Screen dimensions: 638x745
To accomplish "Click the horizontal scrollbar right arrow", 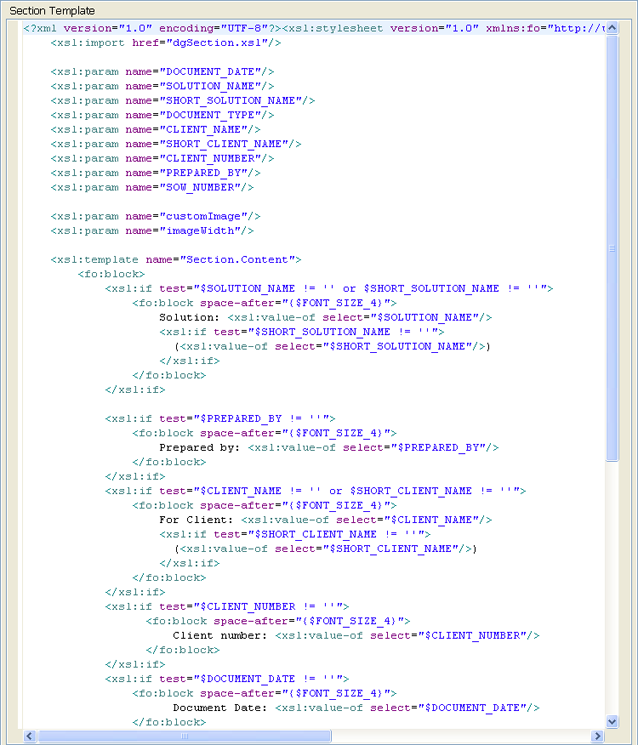I will [597, 736].
